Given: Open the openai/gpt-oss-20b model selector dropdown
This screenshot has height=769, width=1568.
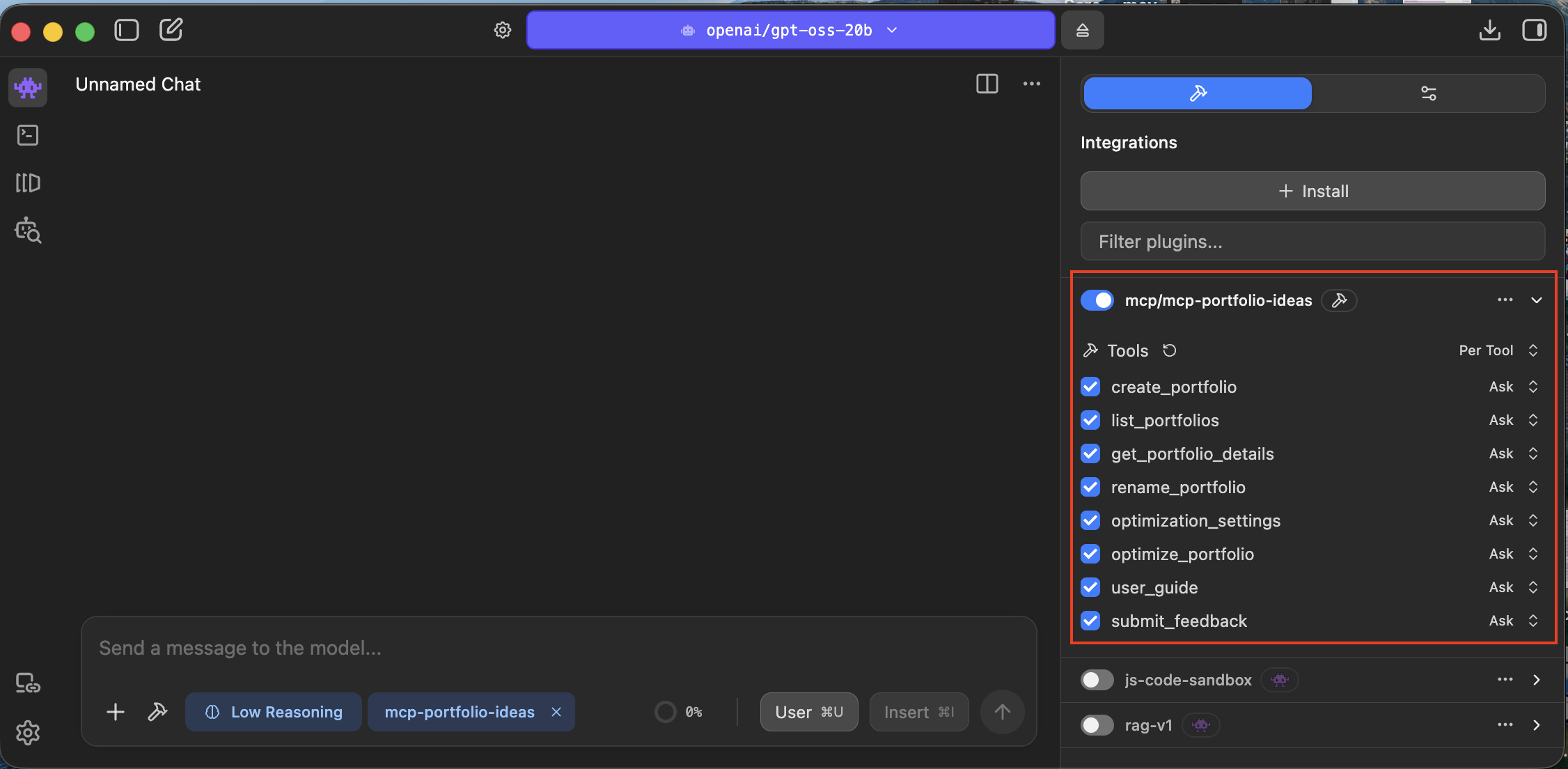Looking at the screenshot, I should (x=791, y=30).
